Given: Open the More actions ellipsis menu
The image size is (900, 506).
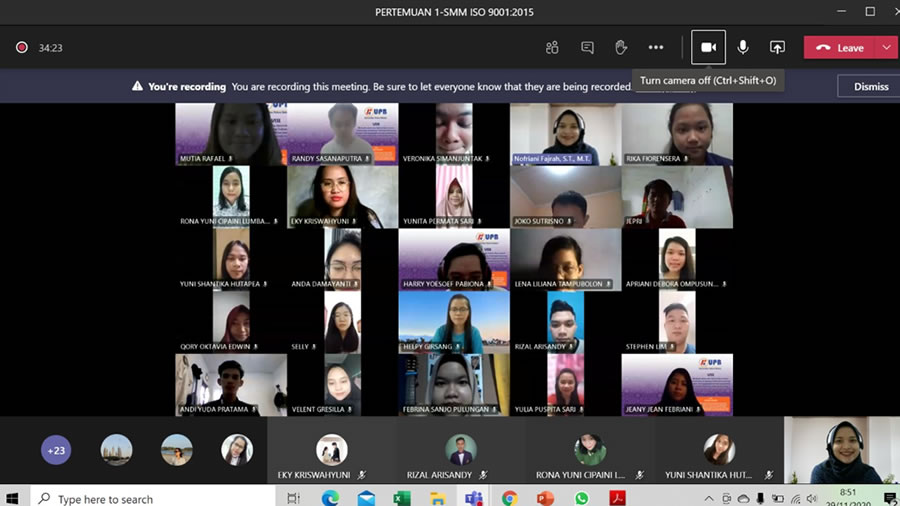Looking at the screenshot, I should tap(656, 47).
